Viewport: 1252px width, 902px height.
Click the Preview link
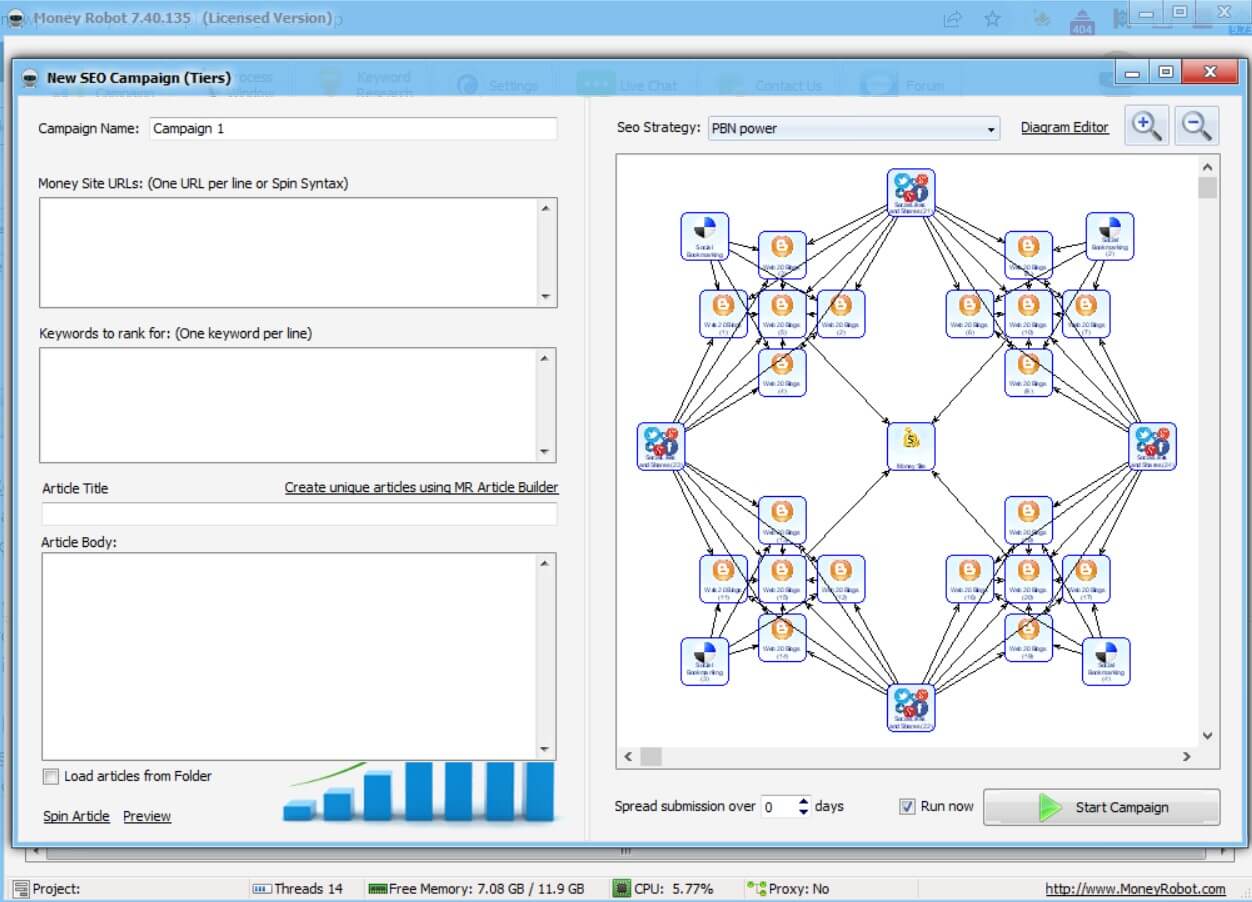click(147, 816)
